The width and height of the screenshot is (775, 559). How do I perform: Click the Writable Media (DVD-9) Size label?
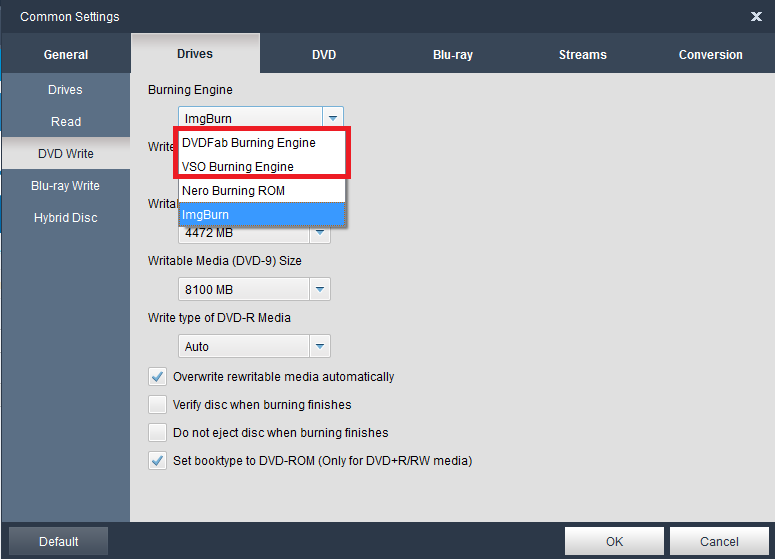click(x=225, y=260)
